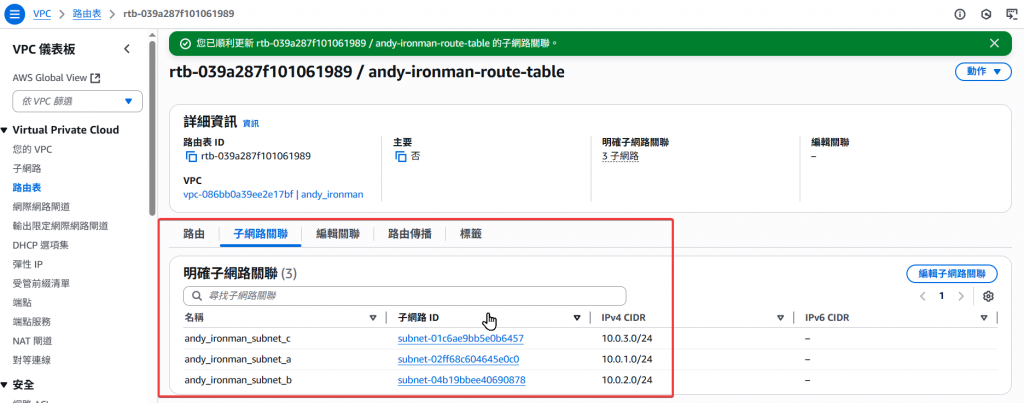Viewport: 1024px width, 403px height.
Task: Click the external link icon beside AWS Global View
Action: (95, 78)
